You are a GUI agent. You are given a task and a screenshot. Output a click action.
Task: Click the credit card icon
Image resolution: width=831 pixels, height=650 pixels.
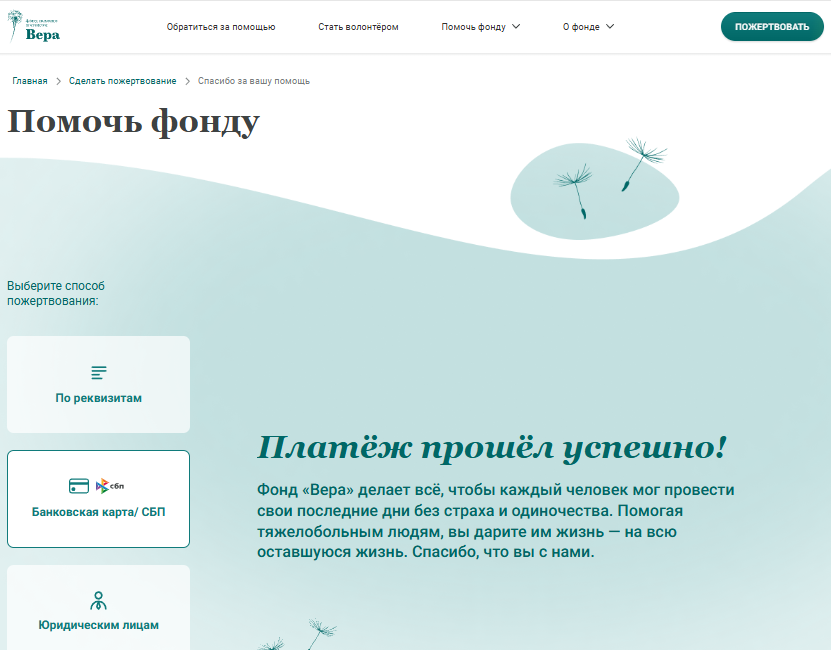pos(79,486)
